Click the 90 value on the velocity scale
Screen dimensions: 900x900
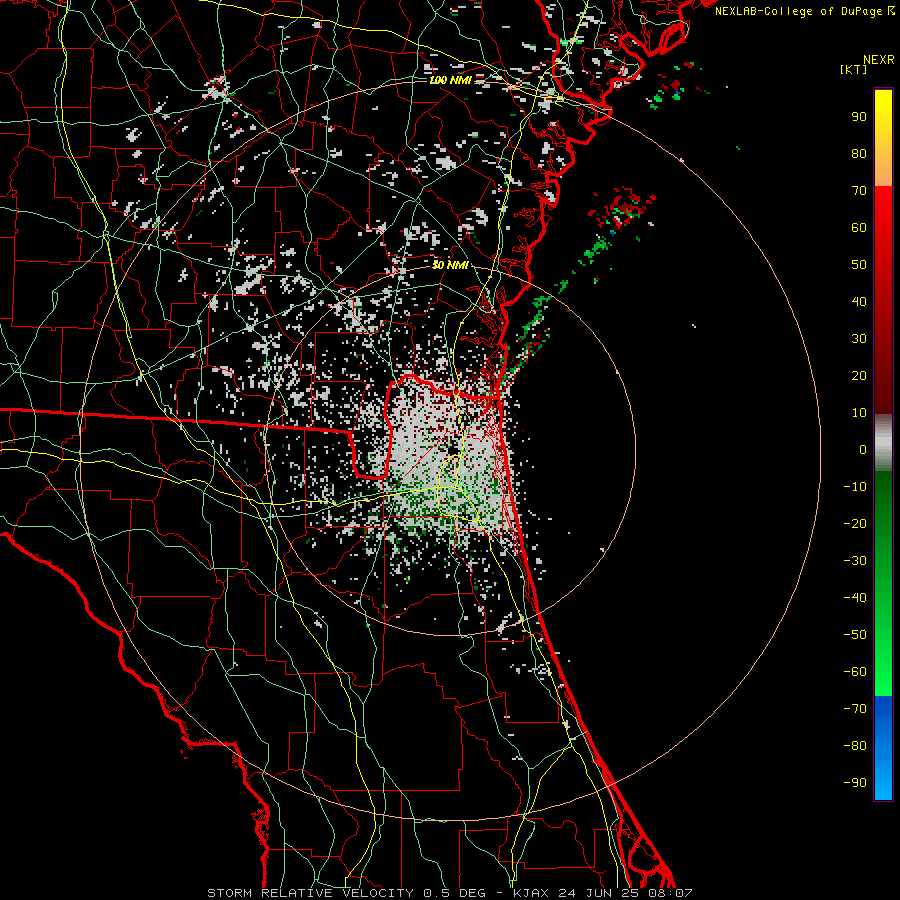pos(859,117)
